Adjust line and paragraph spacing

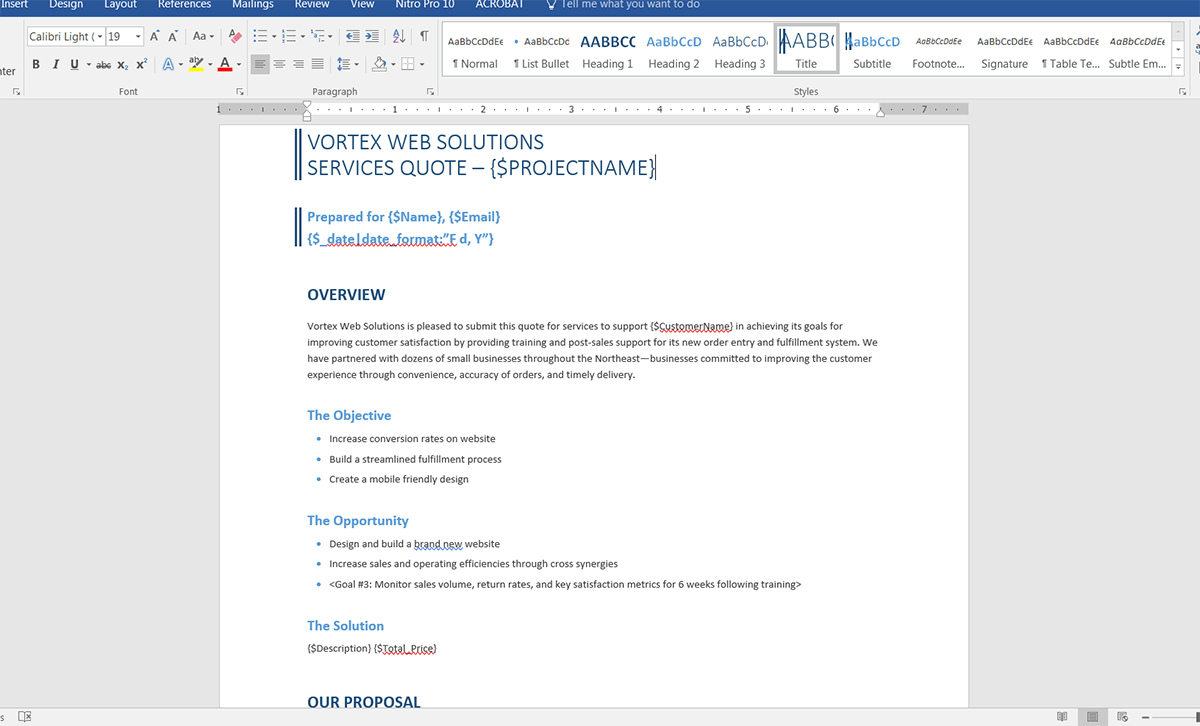[x=344, y=65]
